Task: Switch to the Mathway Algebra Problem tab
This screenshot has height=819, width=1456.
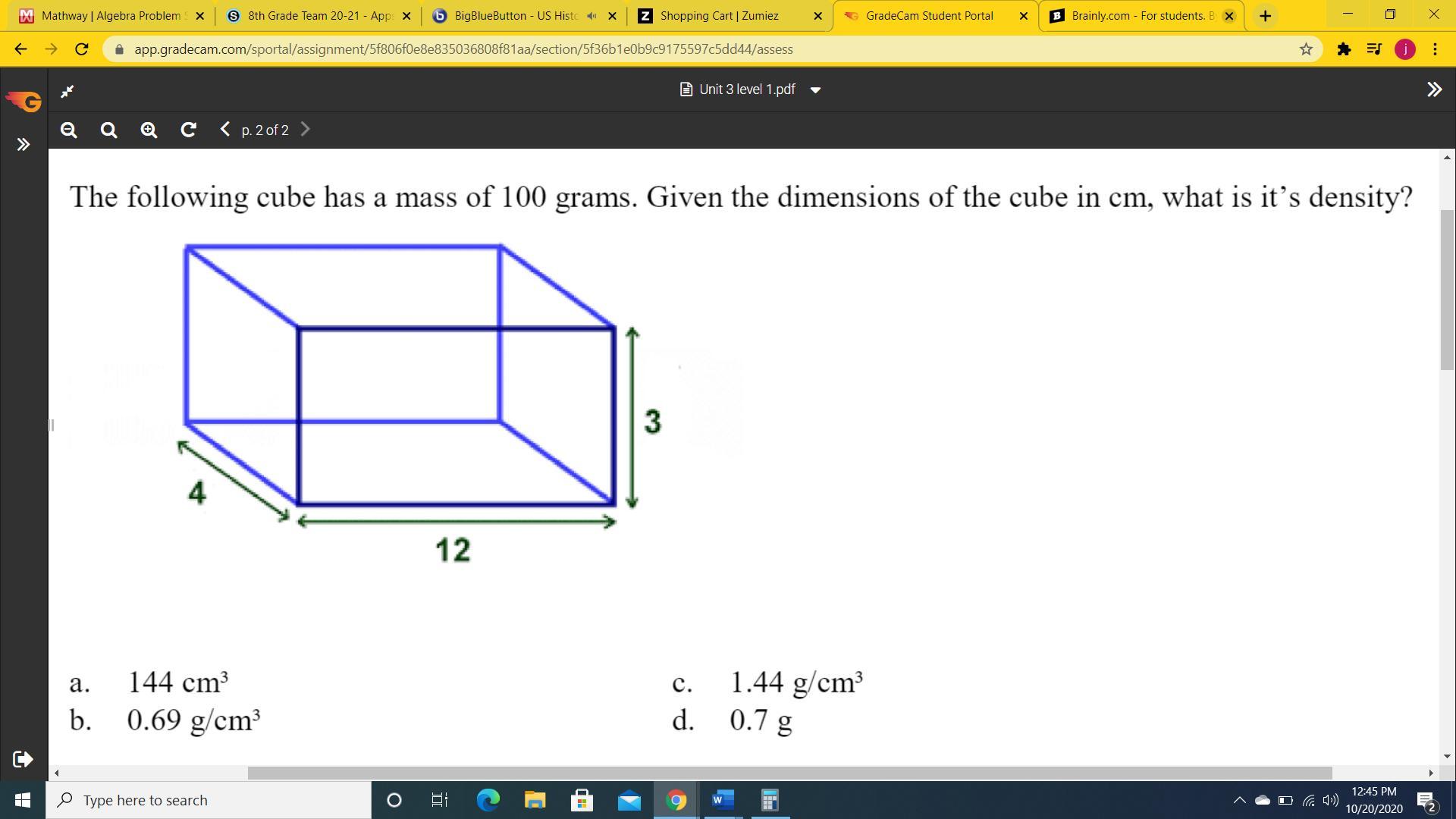Action: [106, 15]
